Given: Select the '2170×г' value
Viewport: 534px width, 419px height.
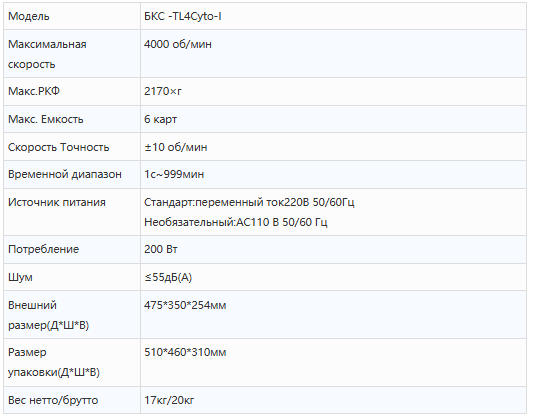Looking at the screenshot, I should pos(163,91).
